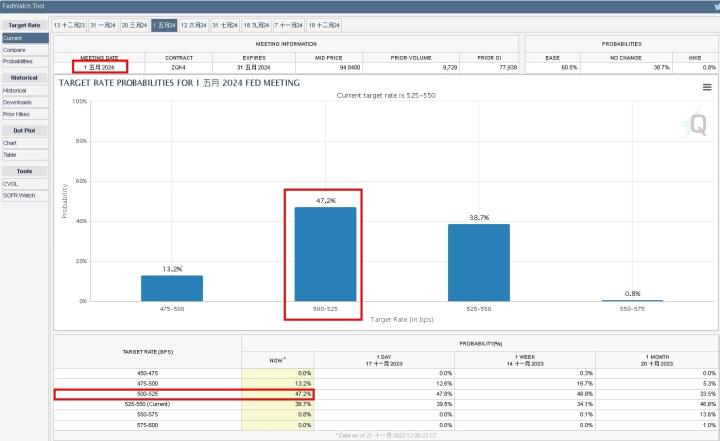The image size is (720, 441).
Task: Click the '1 五月 2024' meeting date cell
Action: tap(99, 68)
